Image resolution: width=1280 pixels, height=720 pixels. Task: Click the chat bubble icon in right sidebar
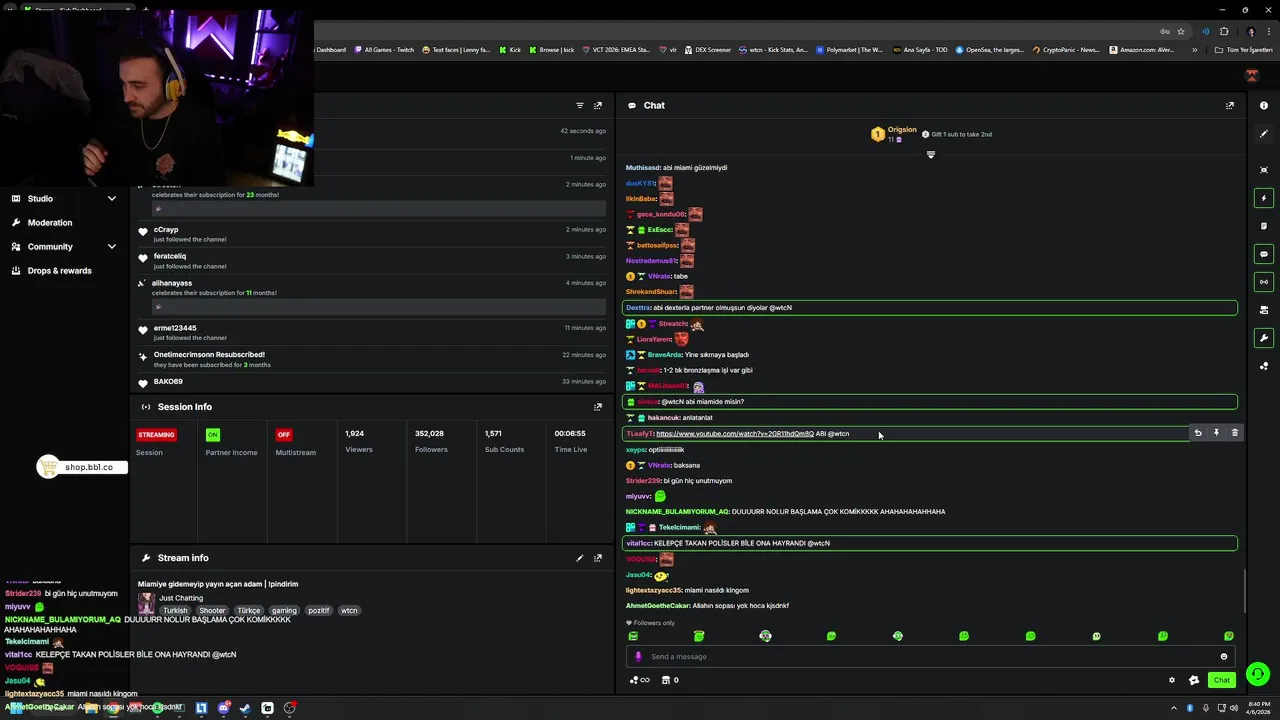(x=1264, y=254)
